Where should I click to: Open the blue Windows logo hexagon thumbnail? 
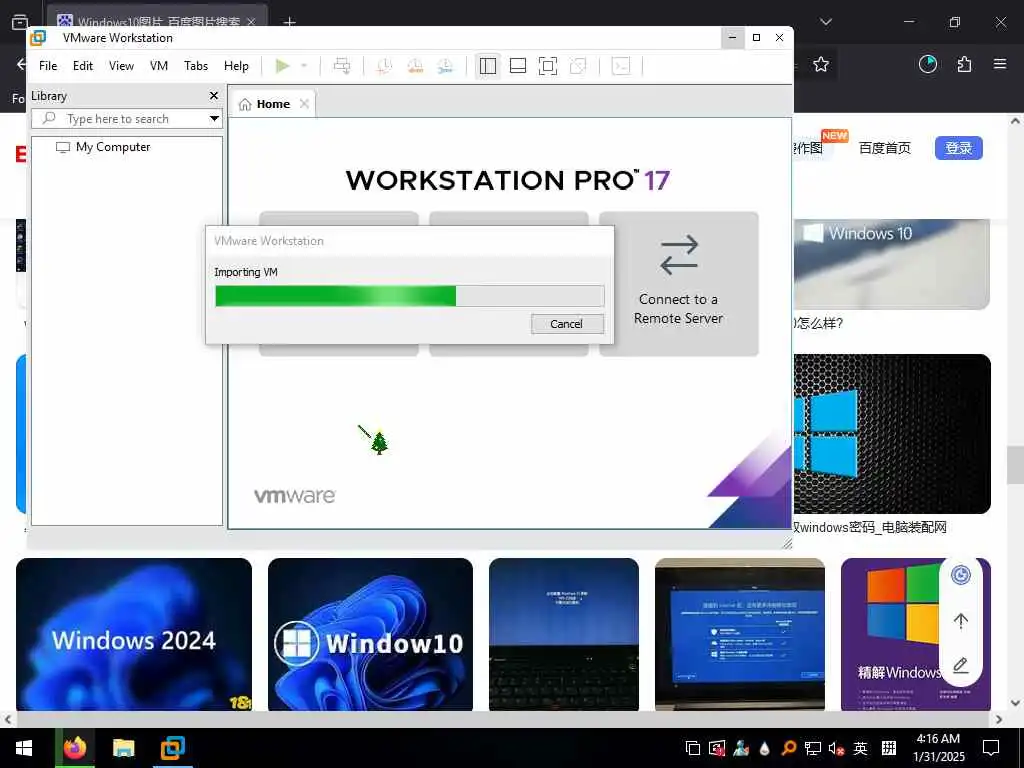tap(892, 434)
